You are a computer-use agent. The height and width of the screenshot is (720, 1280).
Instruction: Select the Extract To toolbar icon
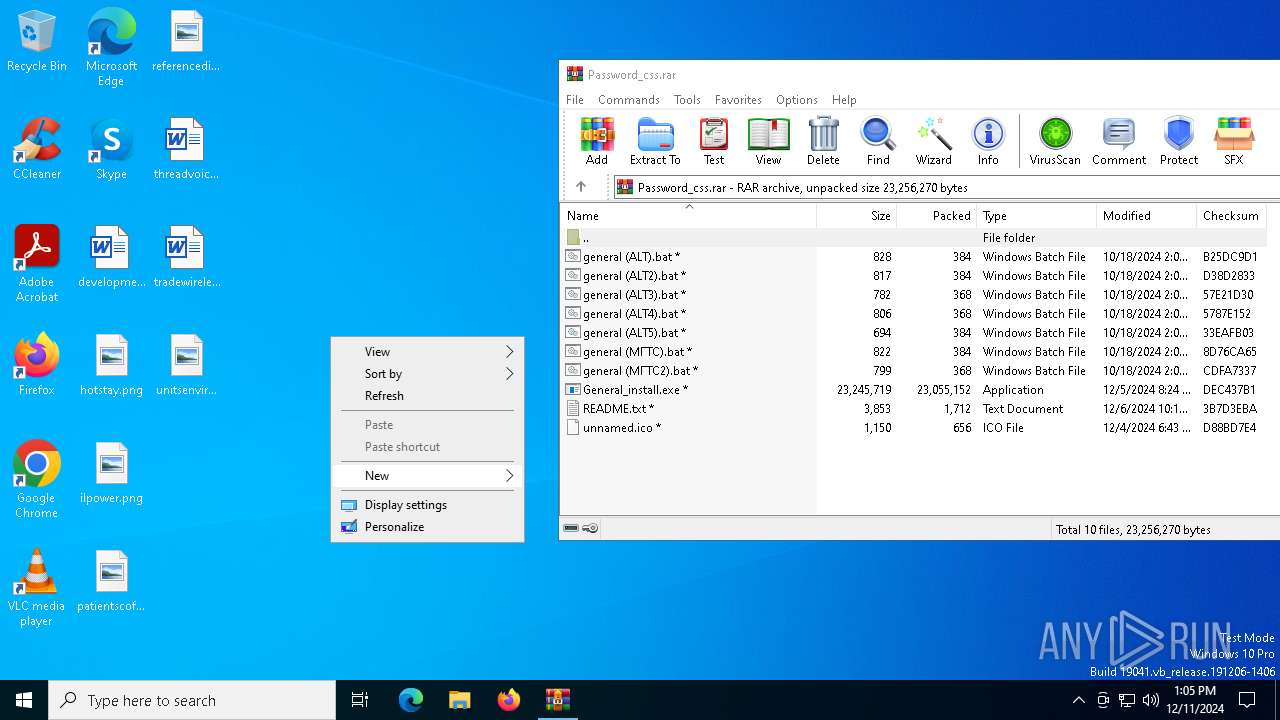(655, 141)
